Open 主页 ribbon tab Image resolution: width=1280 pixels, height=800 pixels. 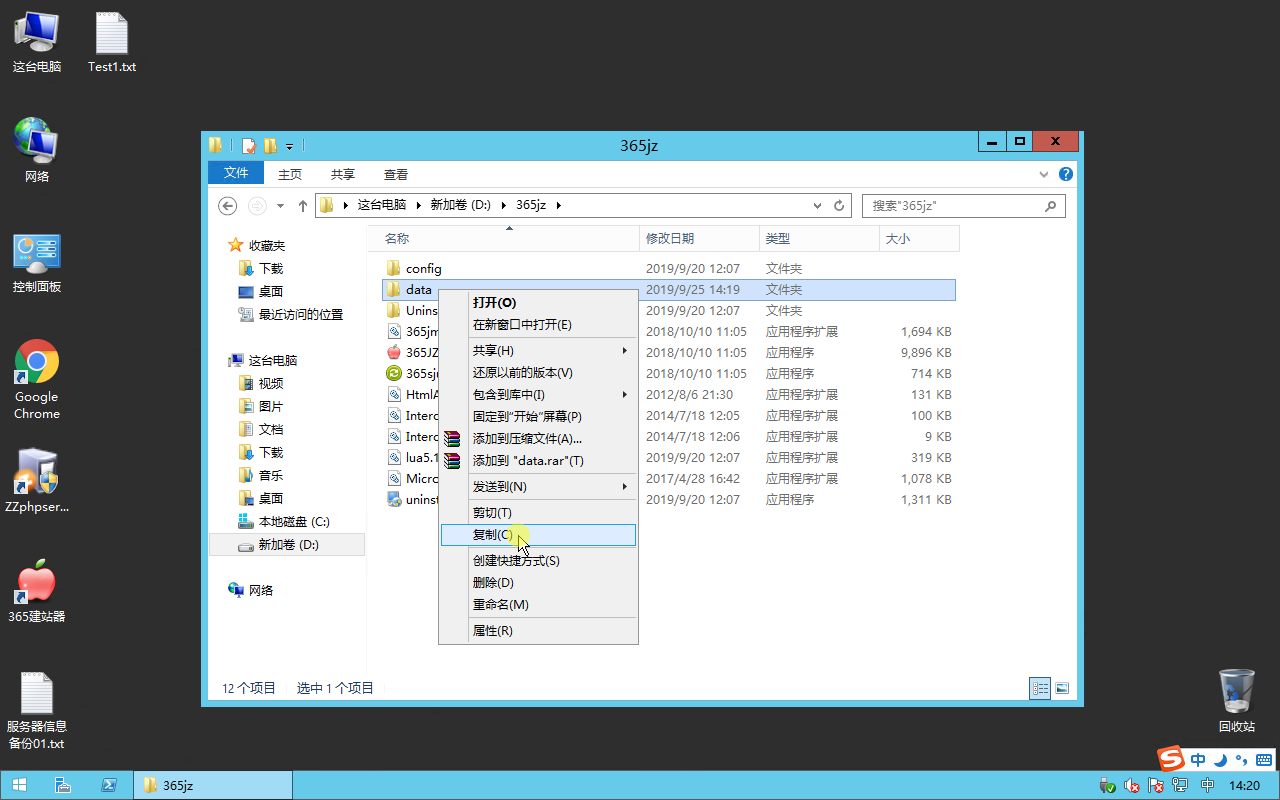290,174
